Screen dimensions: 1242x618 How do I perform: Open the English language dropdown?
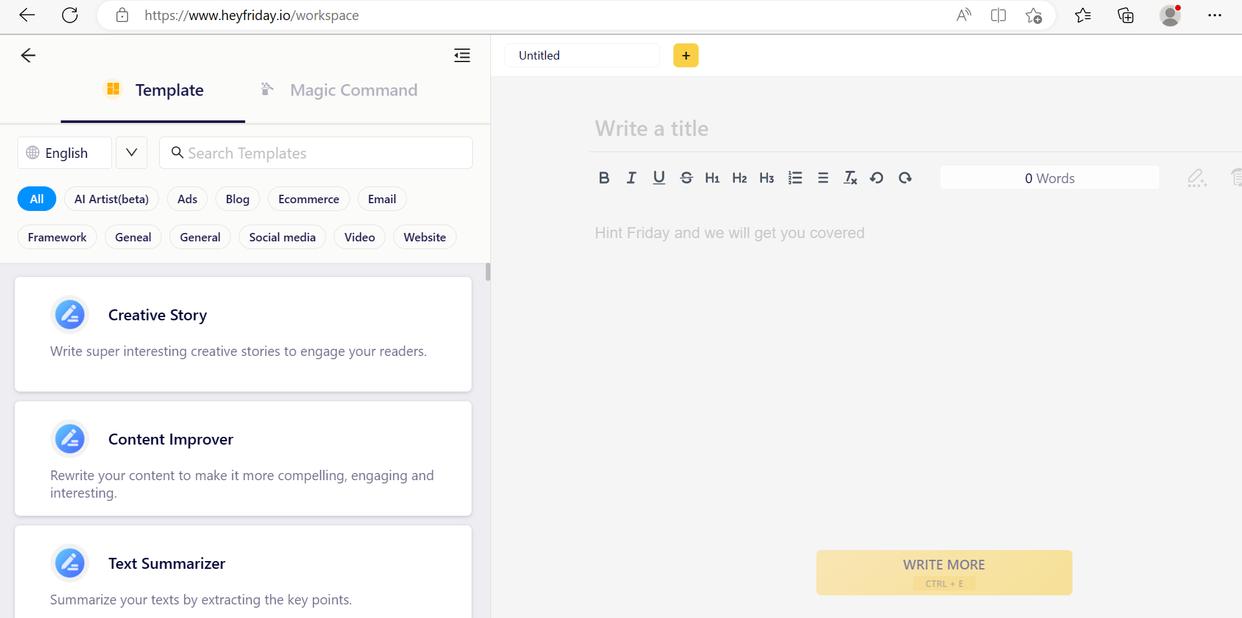[x=64, y=153]
